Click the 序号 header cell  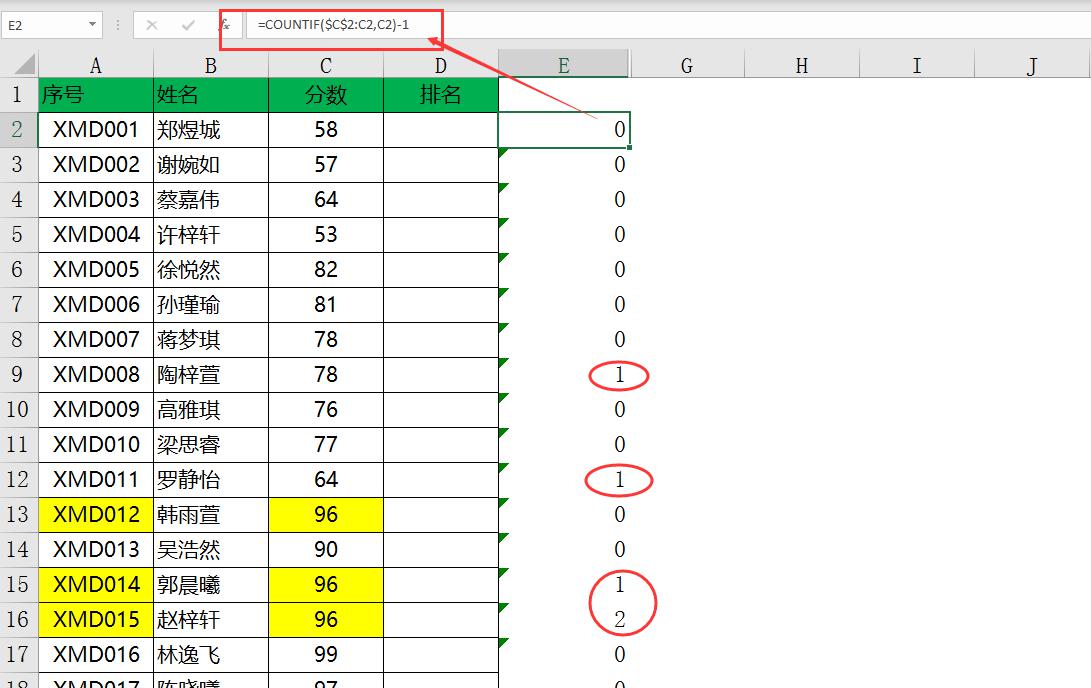(96, 95)
